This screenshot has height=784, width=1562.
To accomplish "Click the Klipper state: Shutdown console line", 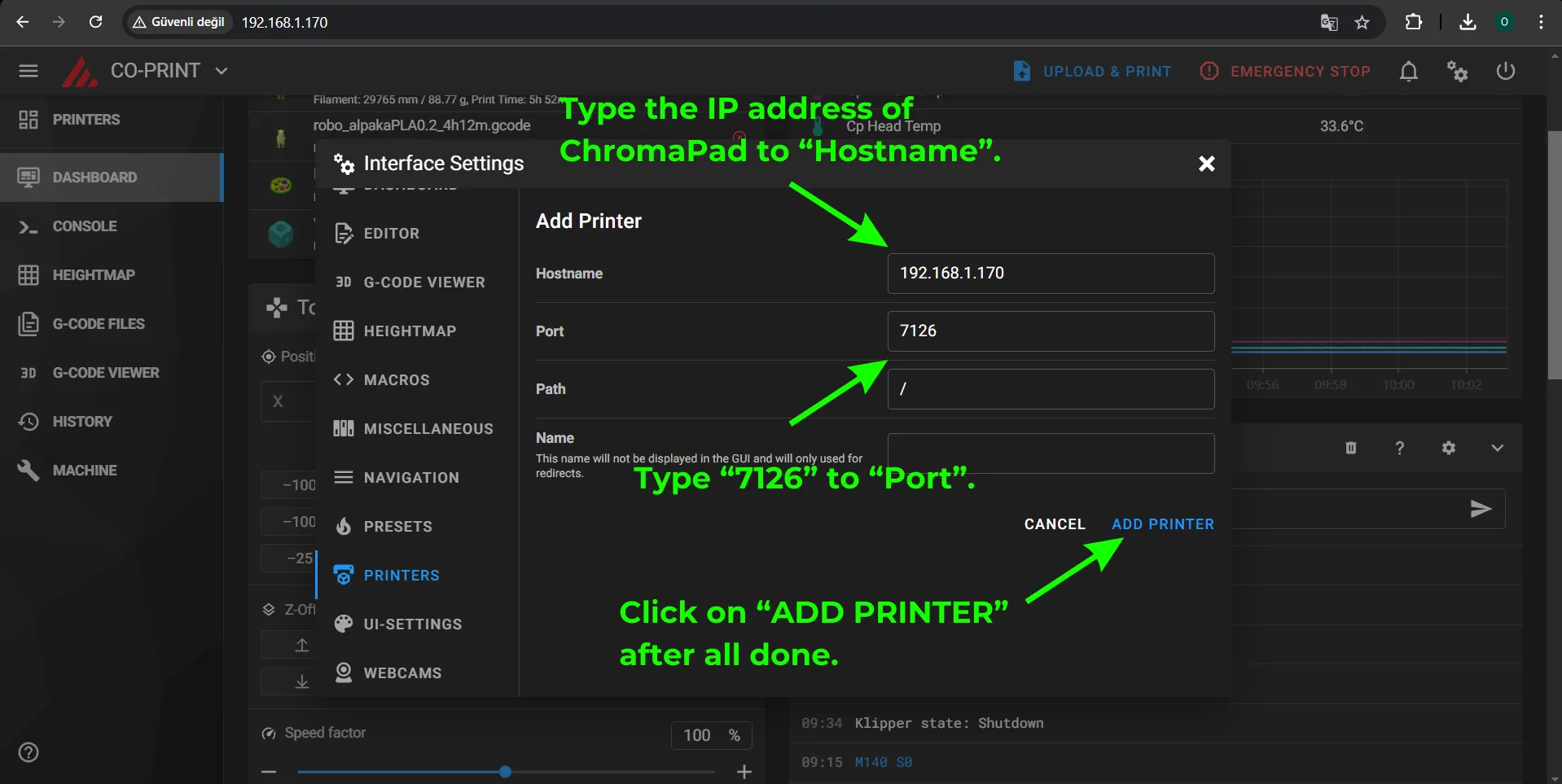I will click(x=949, y=723).
